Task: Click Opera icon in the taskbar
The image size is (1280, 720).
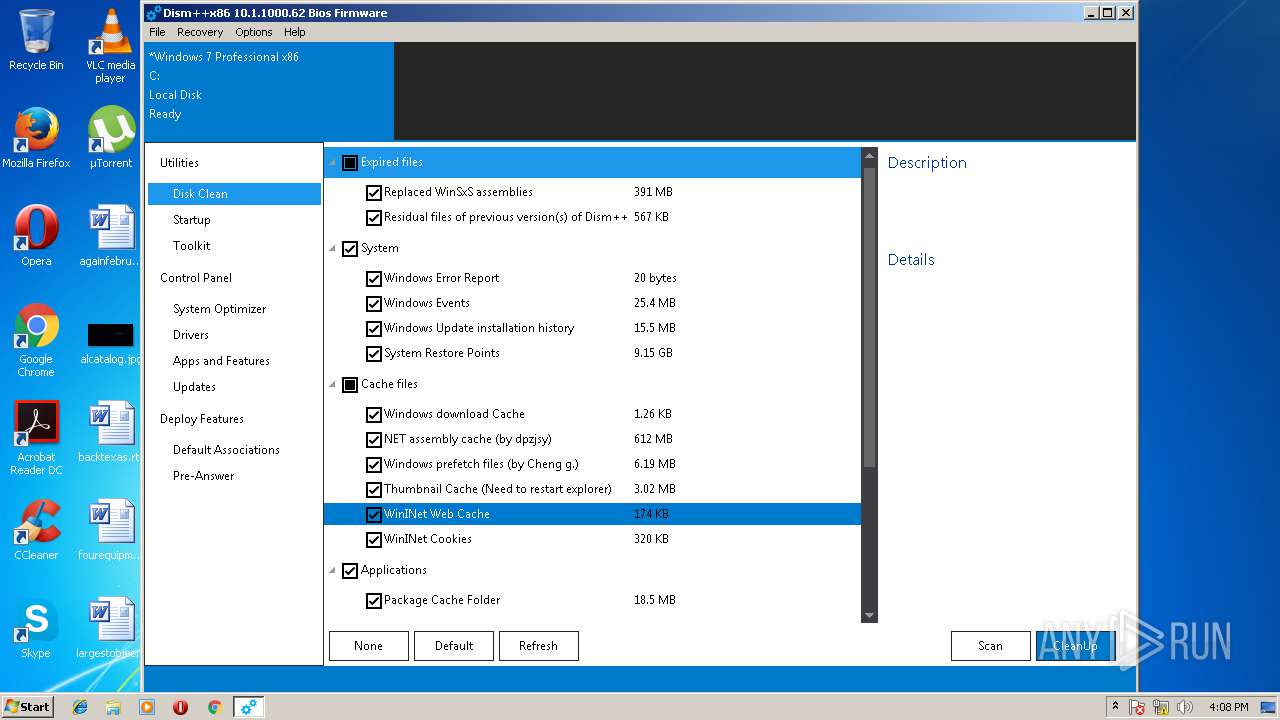Action: [x=181, y=707]
